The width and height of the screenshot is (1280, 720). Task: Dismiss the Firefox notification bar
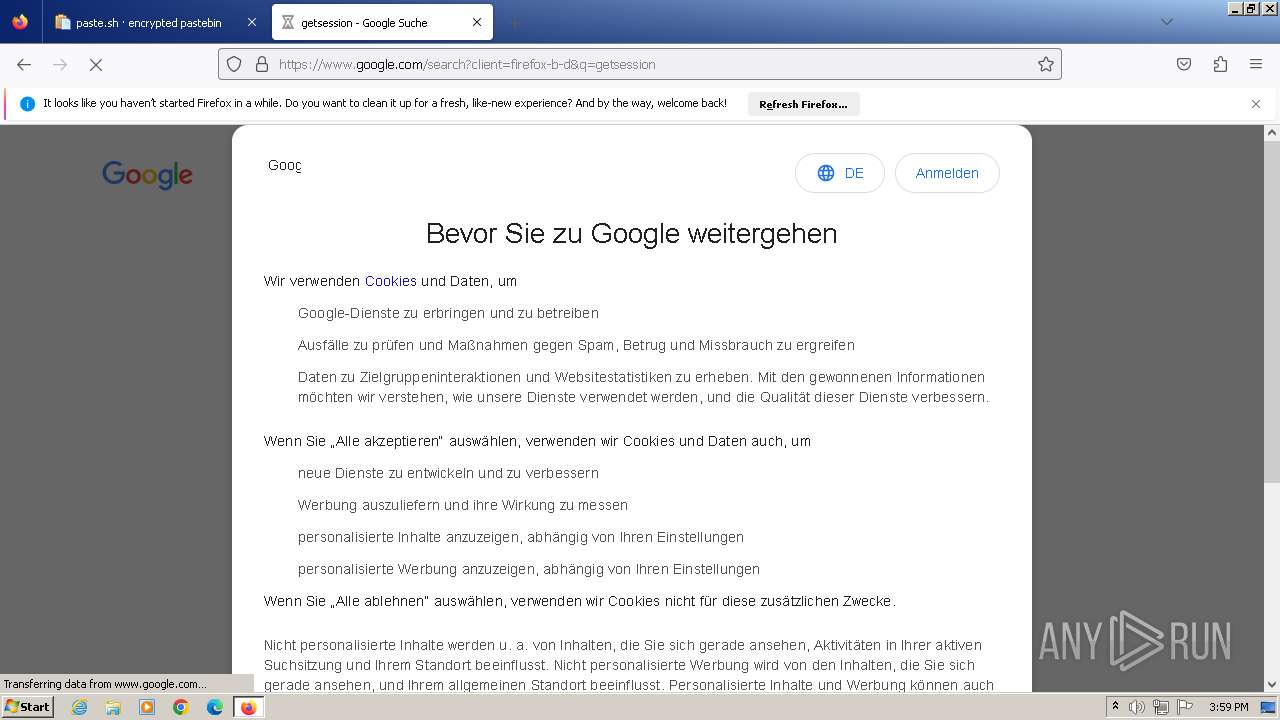[x=1256, y=104]
